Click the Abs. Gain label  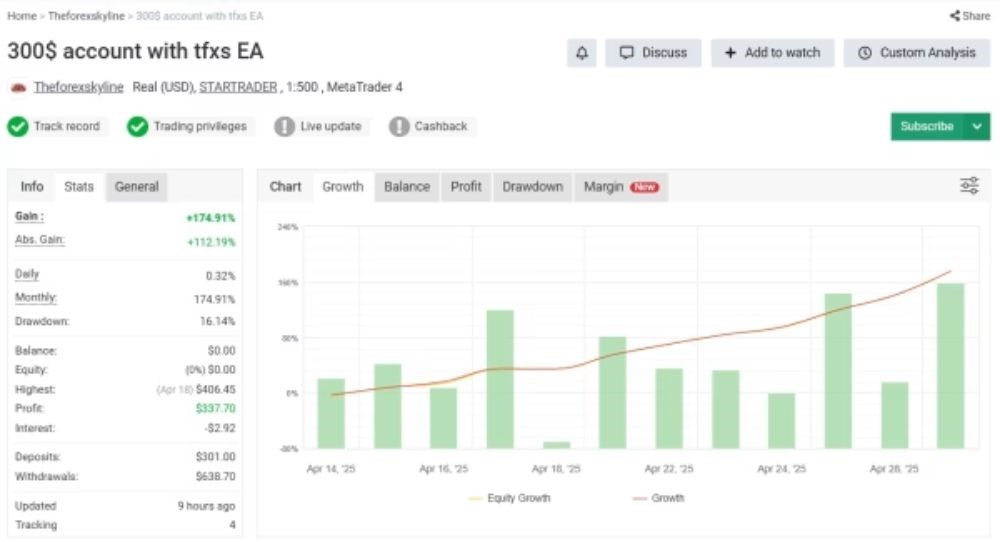[x=40, y=240]
